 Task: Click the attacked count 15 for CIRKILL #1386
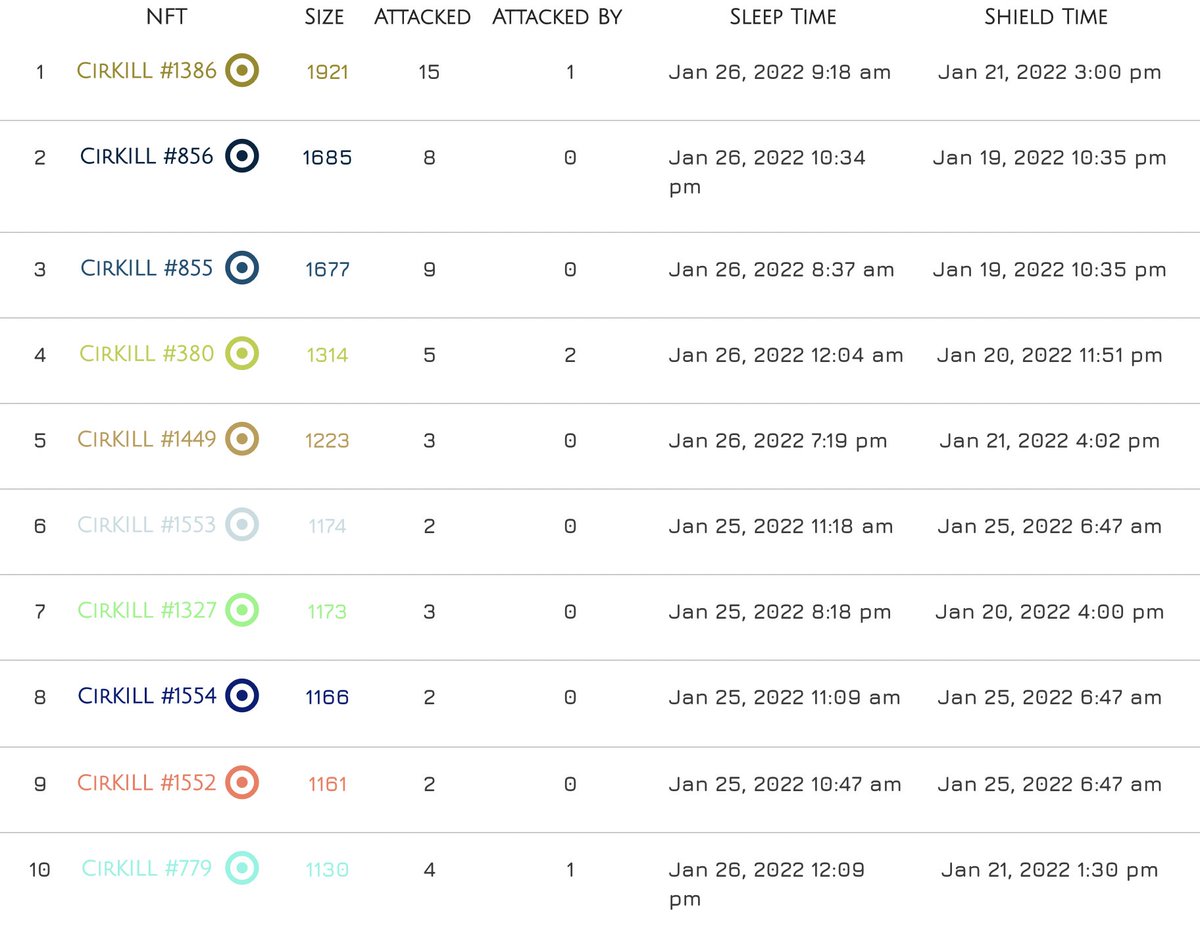(x=429, y=73)
